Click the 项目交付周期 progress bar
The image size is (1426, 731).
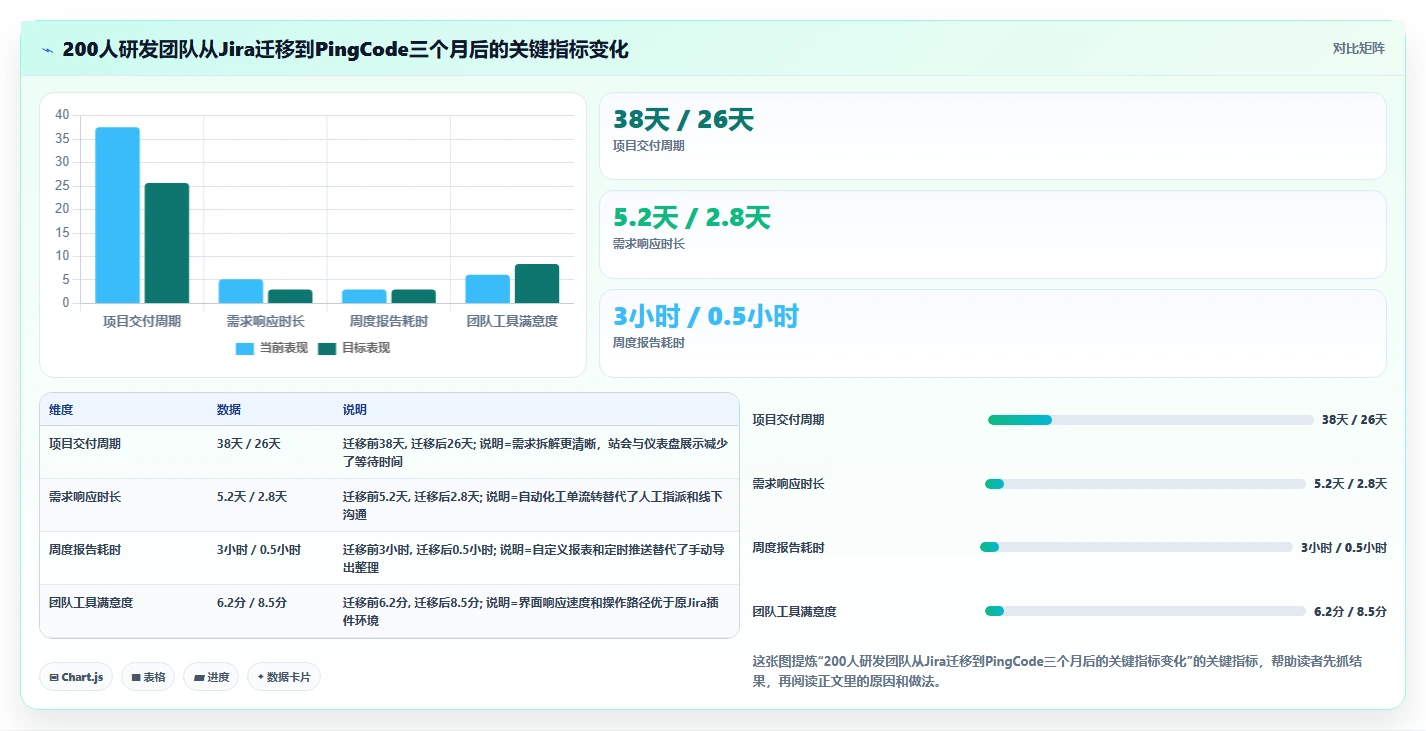1150,420
